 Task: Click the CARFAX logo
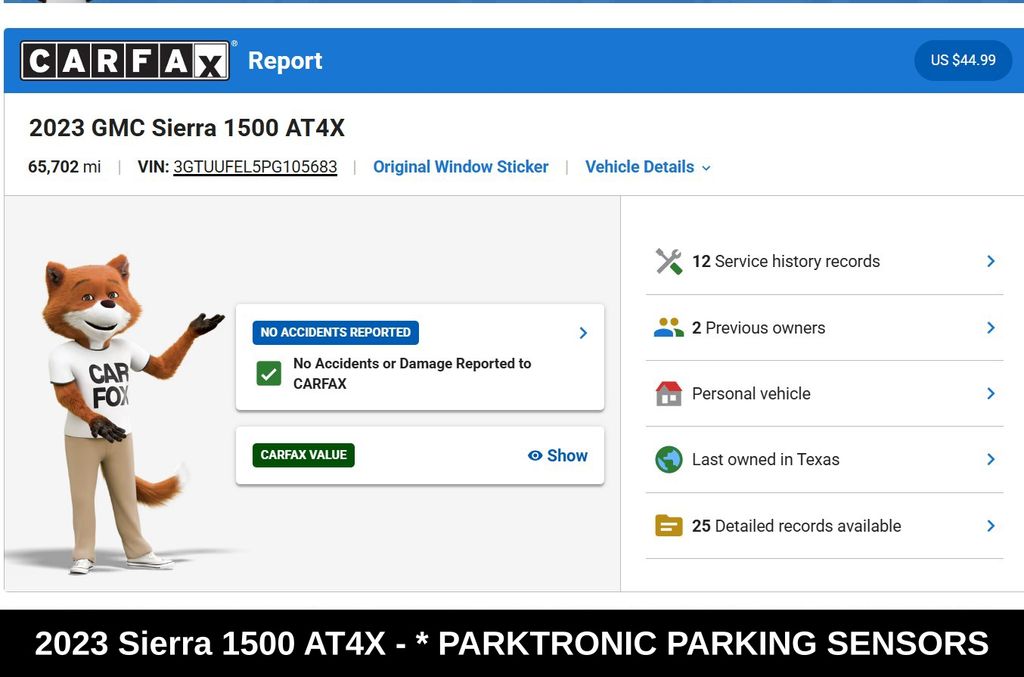[125, 61]
